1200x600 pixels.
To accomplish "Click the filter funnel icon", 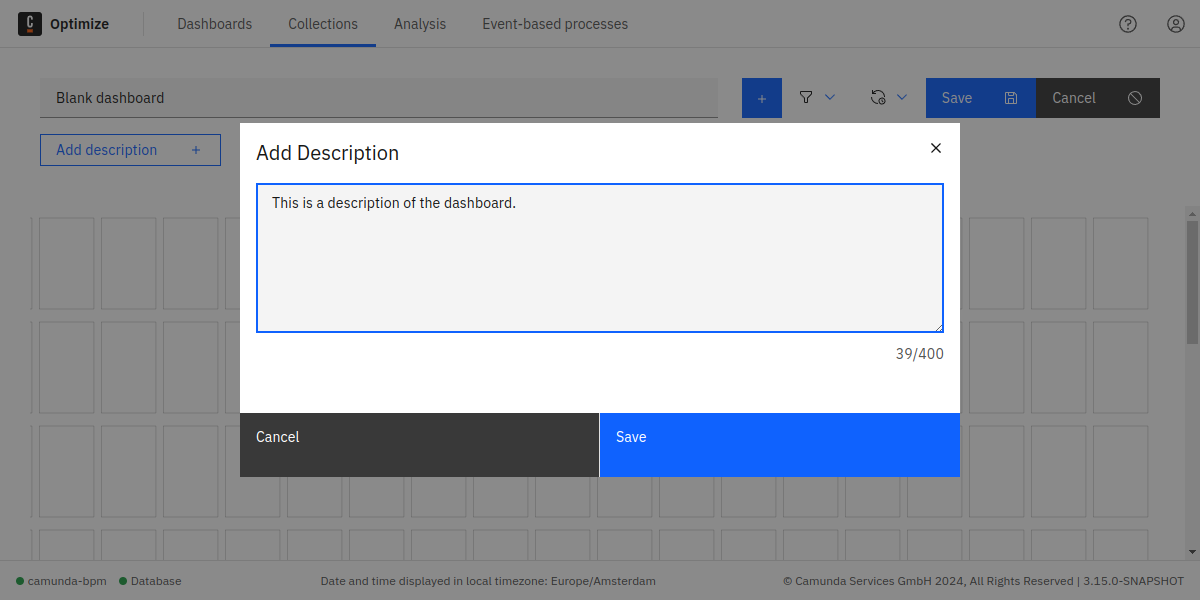I will [806, 97].
